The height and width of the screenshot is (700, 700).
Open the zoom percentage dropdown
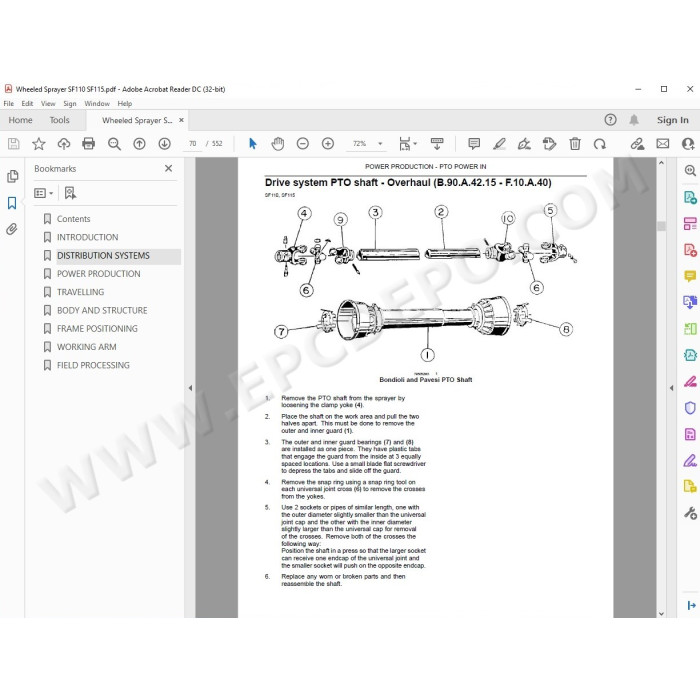pos(380,144)
